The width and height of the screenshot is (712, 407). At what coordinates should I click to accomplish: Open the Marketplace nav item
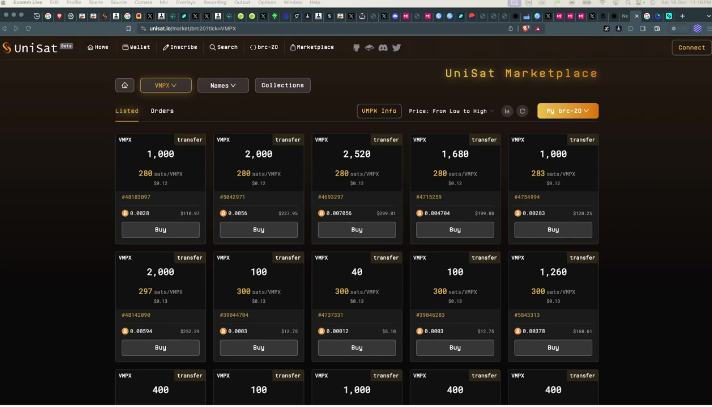(312, 47)
